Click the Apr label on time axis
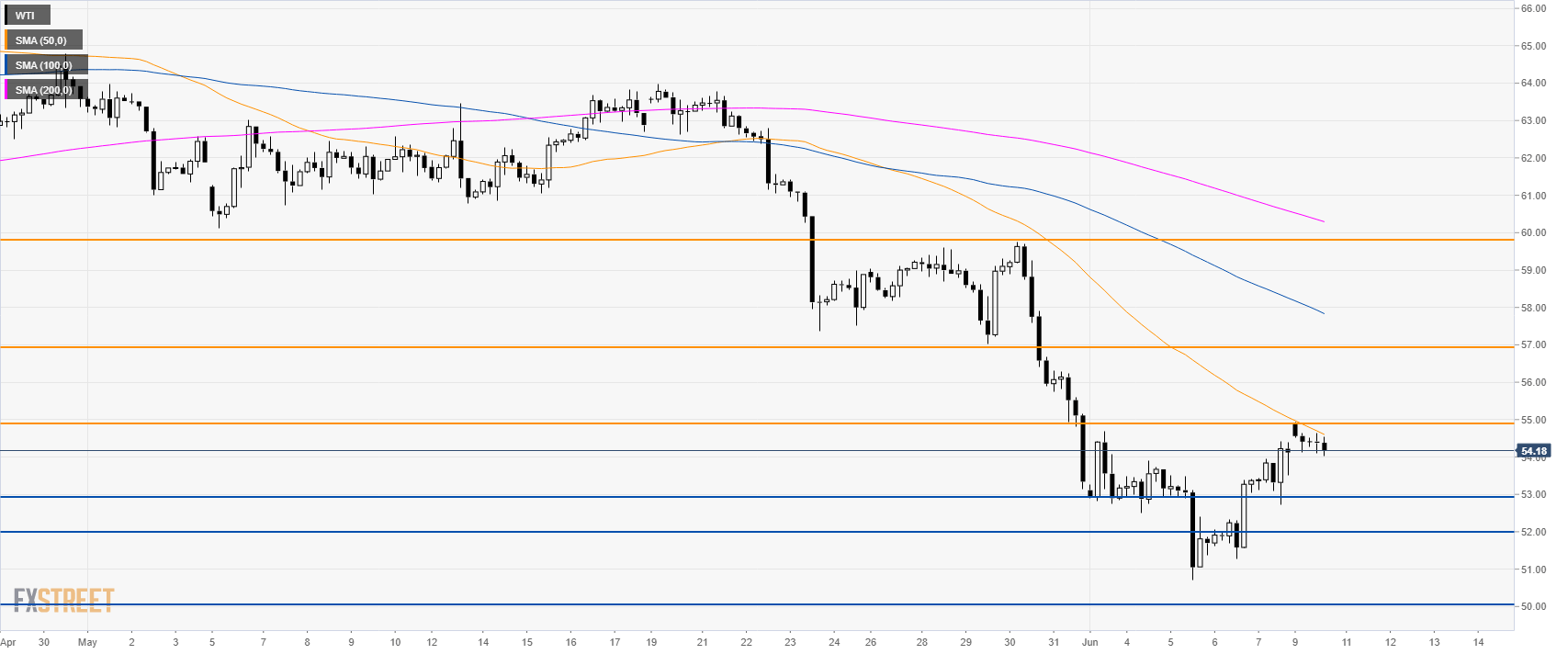Screen dimensions: 1568x654 pyautogui.click(x=8, y=642)
